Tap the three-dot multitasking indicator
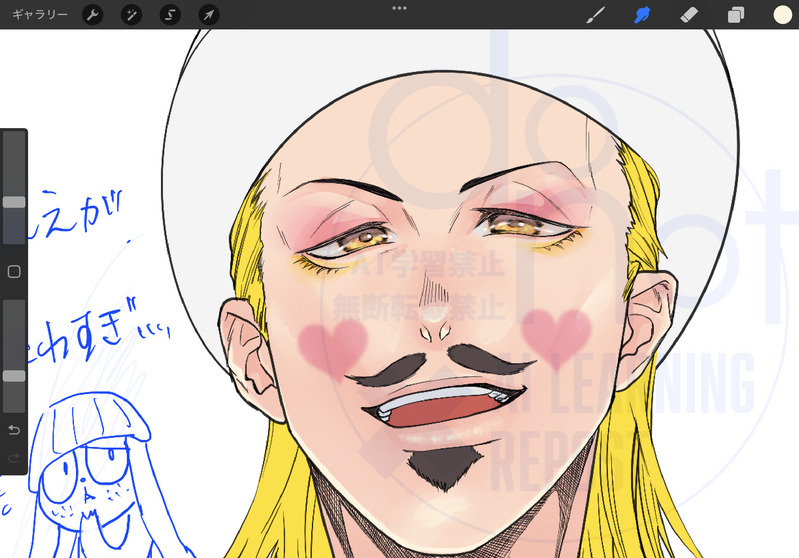 pos(399,8)
